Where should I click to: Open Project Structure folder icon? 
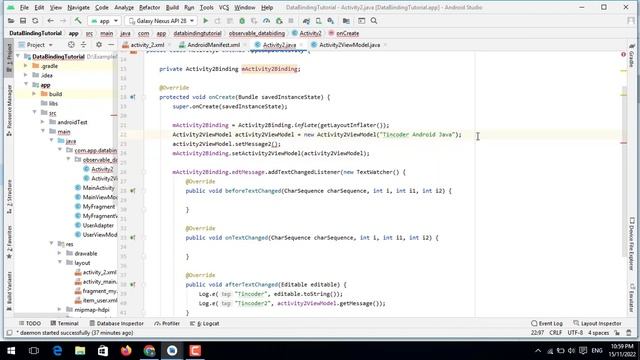(346, 21)
